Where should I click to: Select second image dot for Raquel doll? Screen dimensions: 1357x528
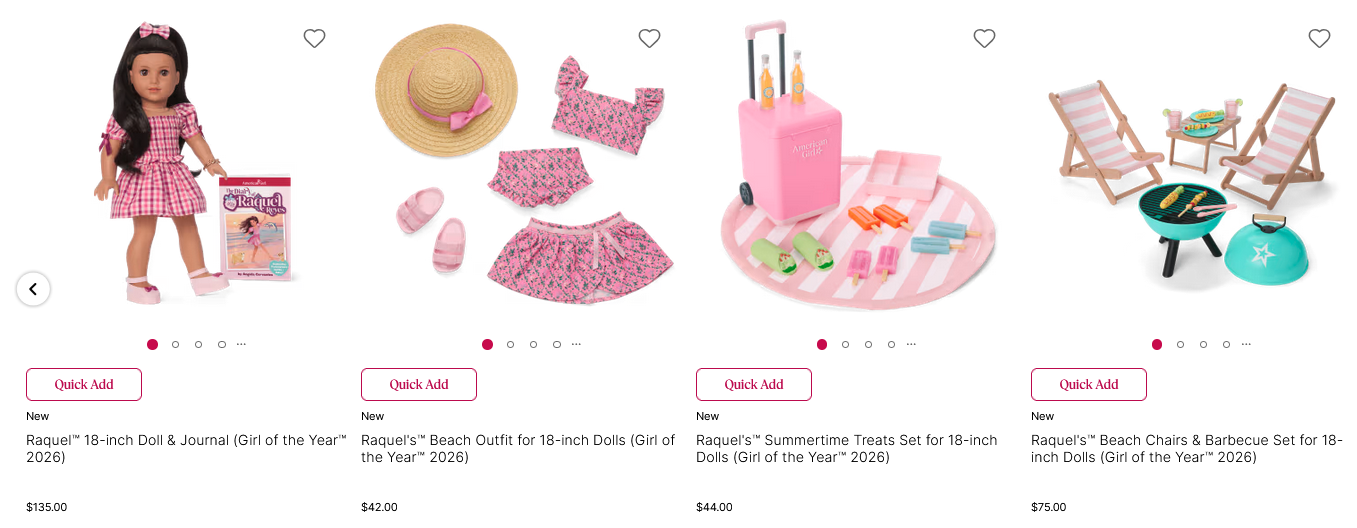pos(176,344)
